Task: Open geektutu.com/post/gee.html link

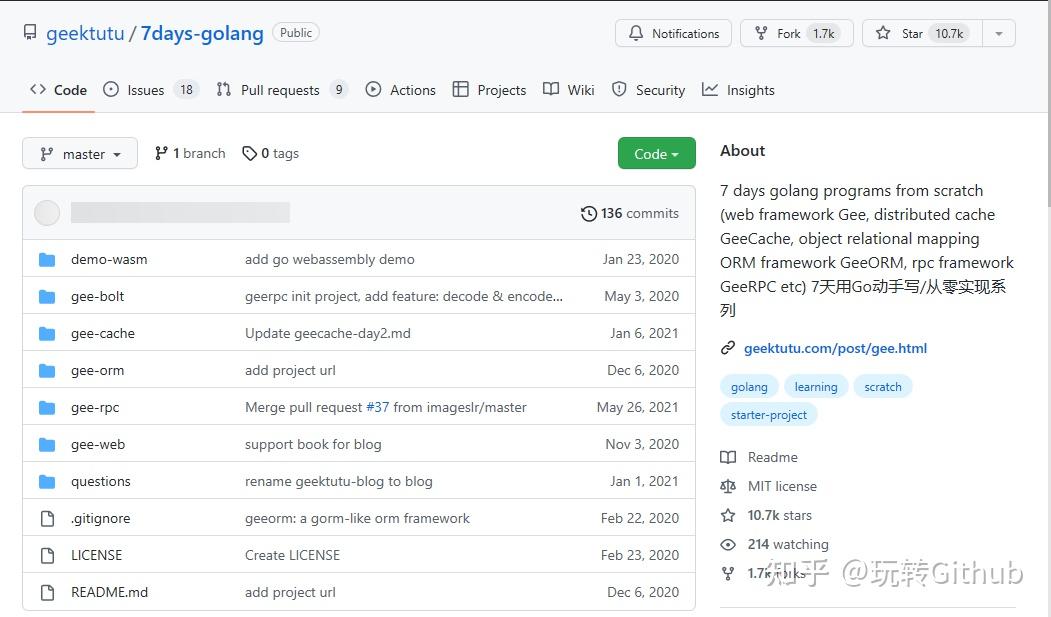Action: click(x=834, y=348)
